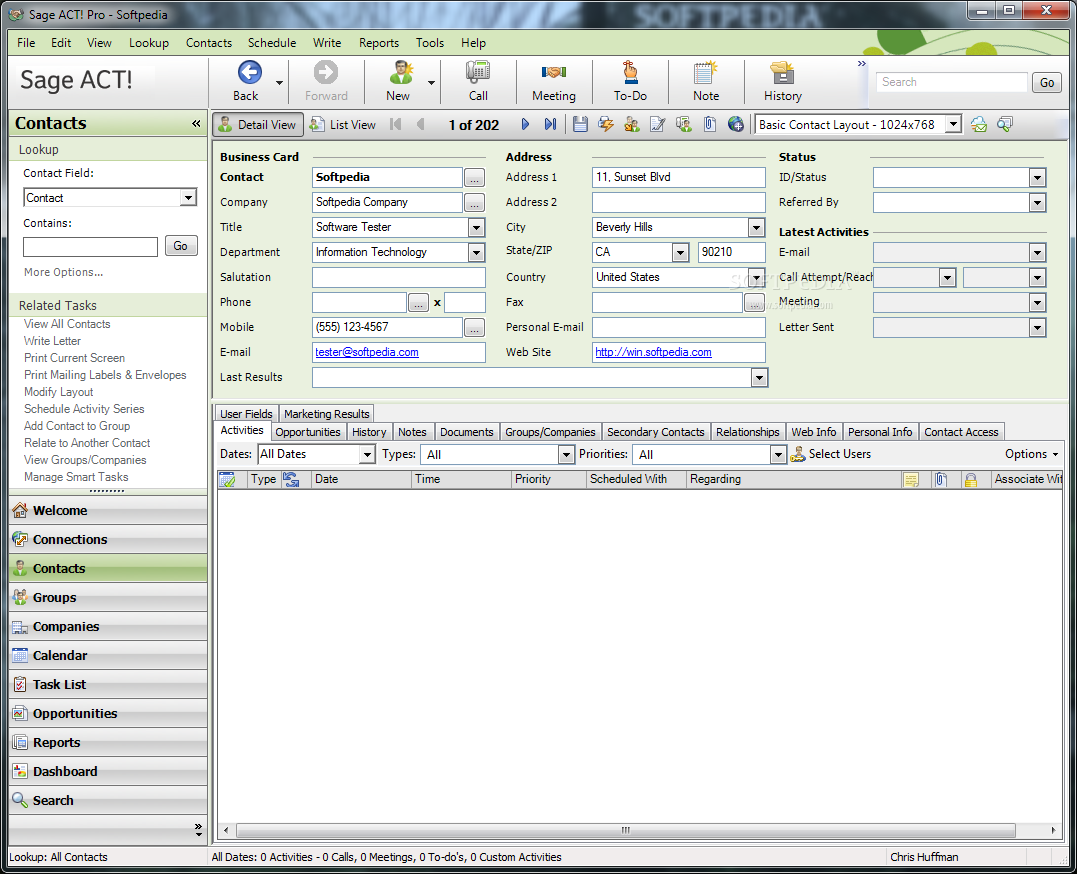The height and width of the screenshot is (874, 1077).
Task: Click the ellipsis button beside Contact name
Action: [475, 178]
